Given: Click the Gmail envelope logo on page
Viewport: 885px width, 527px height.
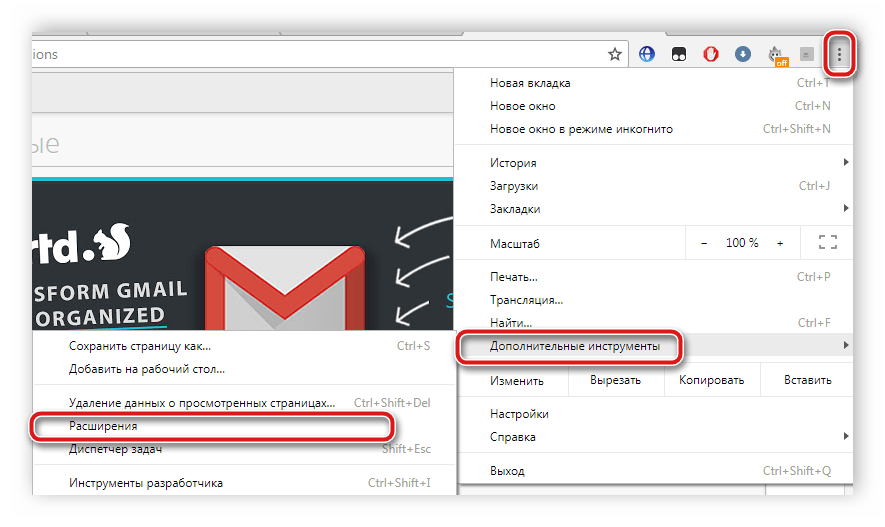Looking at the screenshot, I should click(x=285, y=287).
